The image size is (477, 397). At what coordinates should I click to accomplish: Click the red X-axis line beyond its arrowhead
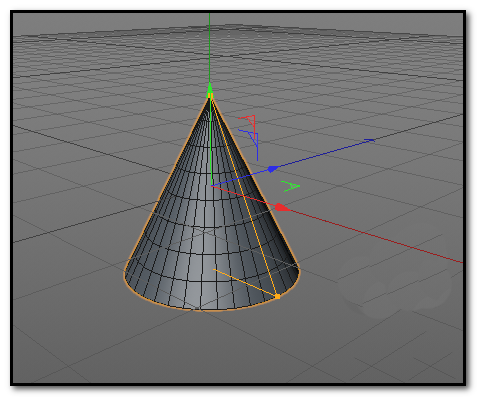click(x=373, y=236)
